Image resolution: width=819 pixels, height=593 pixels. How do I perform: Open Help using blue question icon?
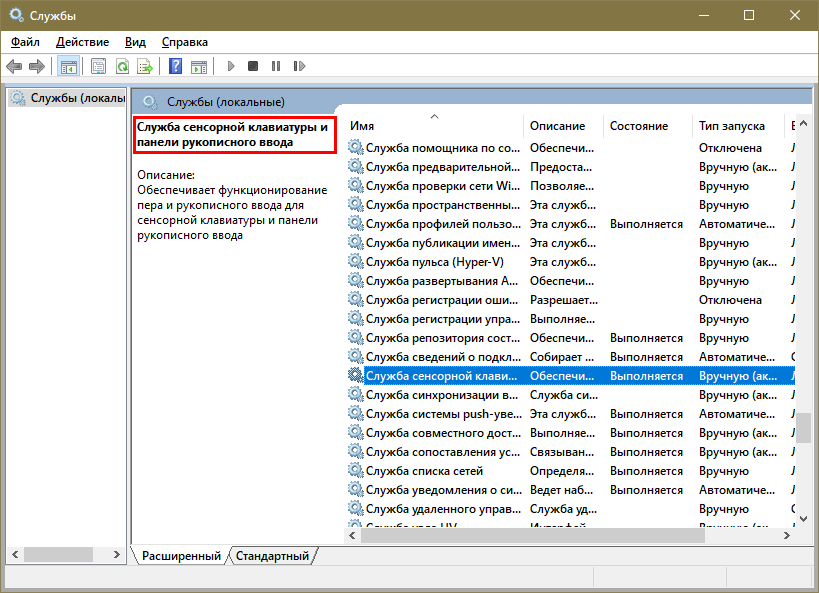tap(175, 66)
